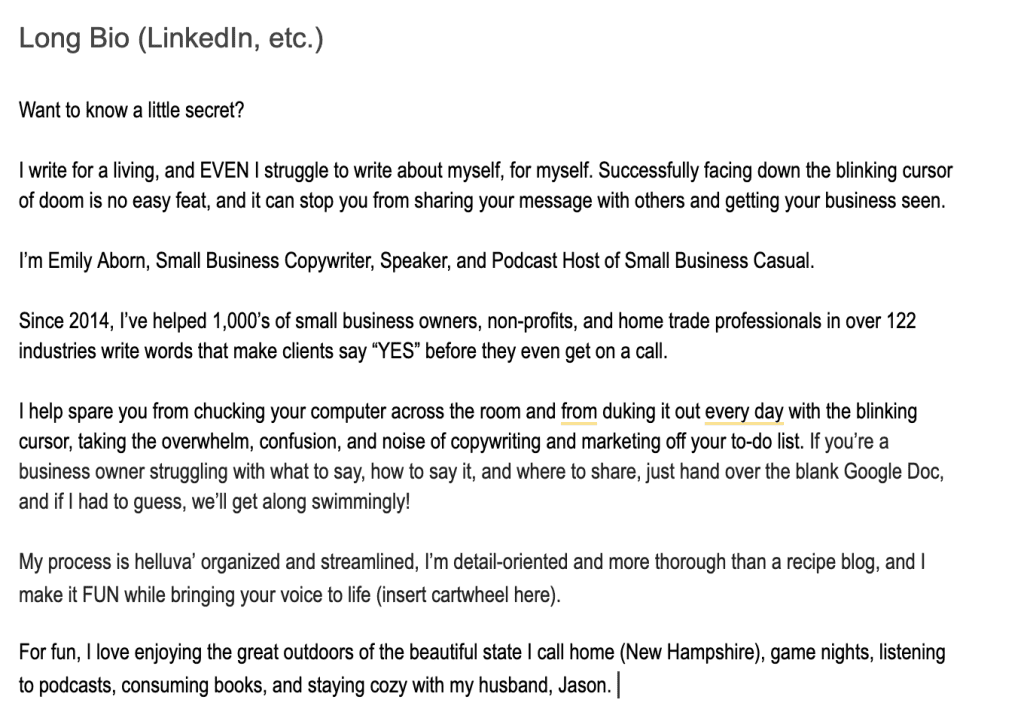Place cursor after 'Jason.' at document end
This screenshot has height=721, width=1024.
[616, 686]
